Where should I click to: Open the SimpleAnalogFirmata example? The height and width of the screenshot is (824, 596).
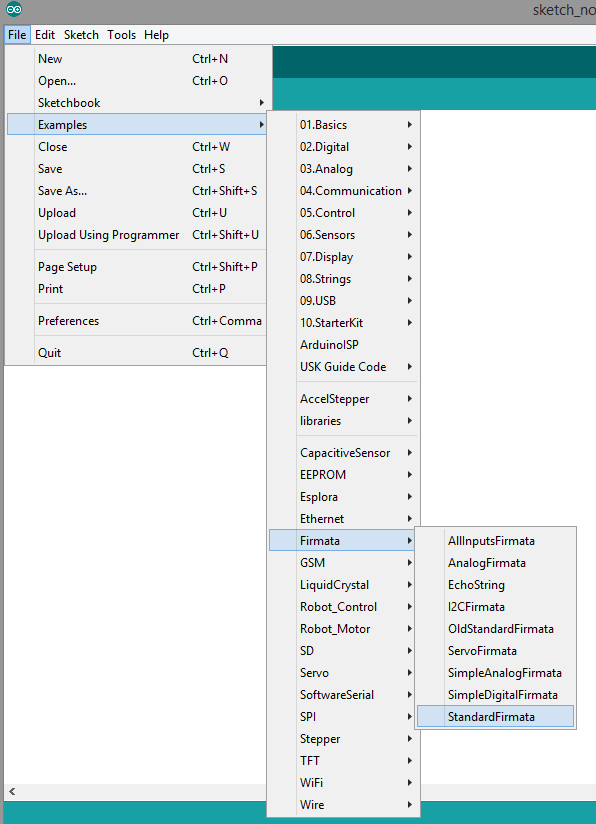[x=496, y=673]
